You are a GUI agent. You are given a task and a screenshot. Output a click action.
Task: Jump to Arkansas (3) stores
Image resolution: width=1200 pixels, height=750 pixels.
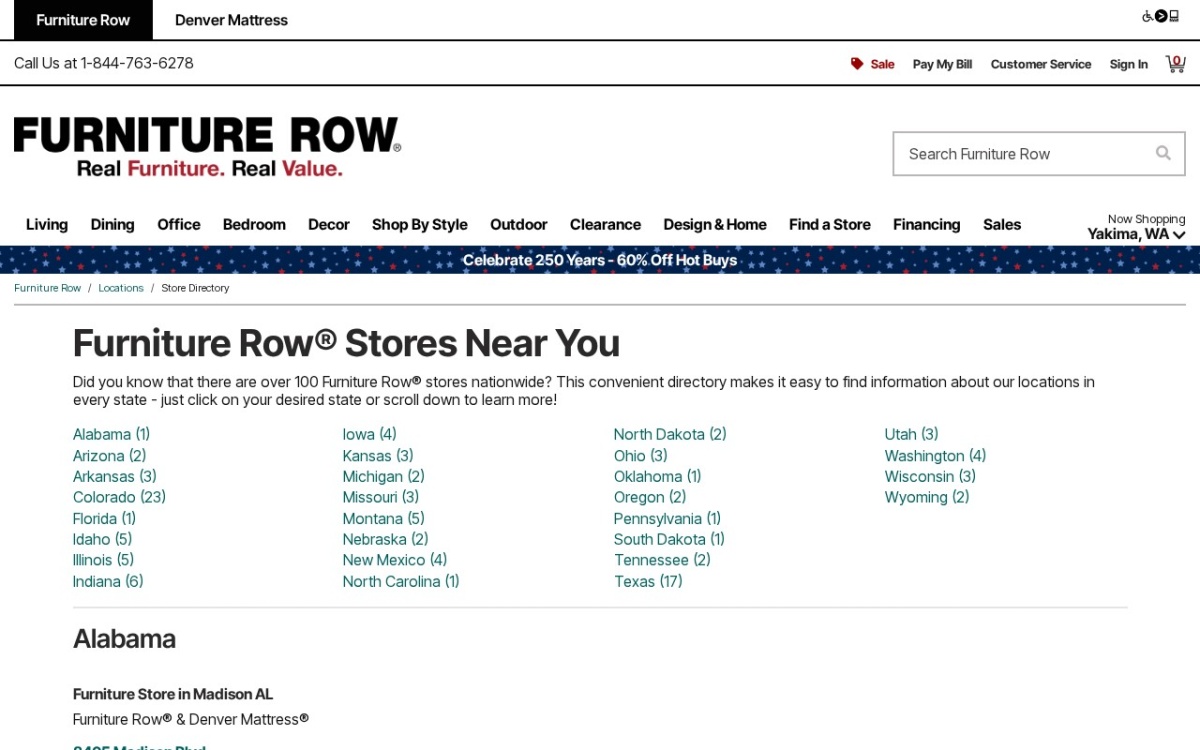tap(115, 476)
